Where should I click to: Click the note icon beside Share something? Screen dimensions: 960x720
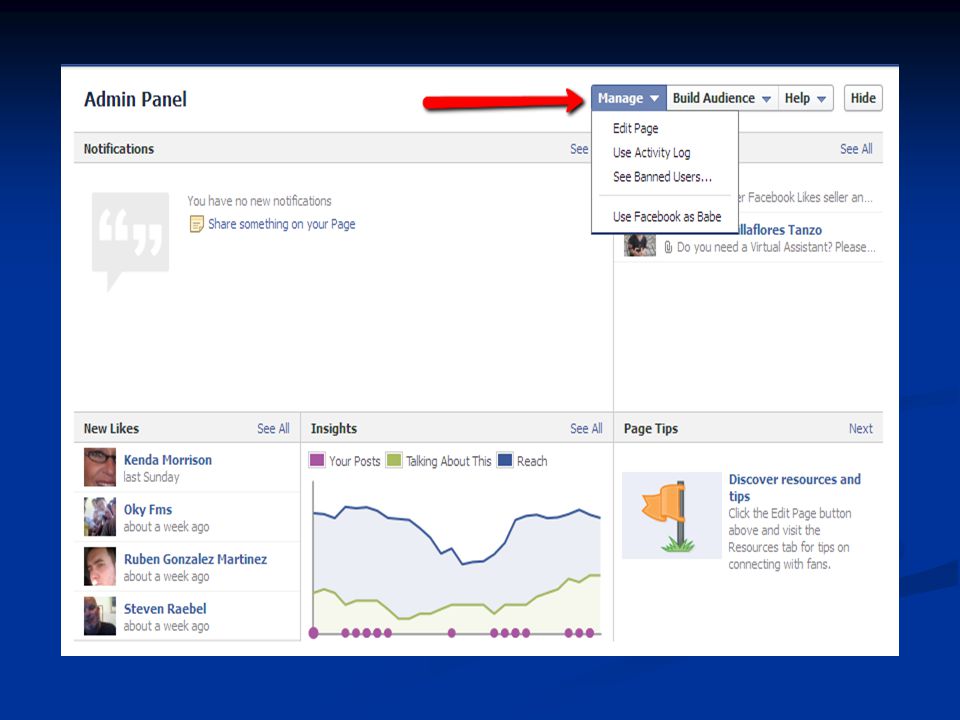coord(197,225)
